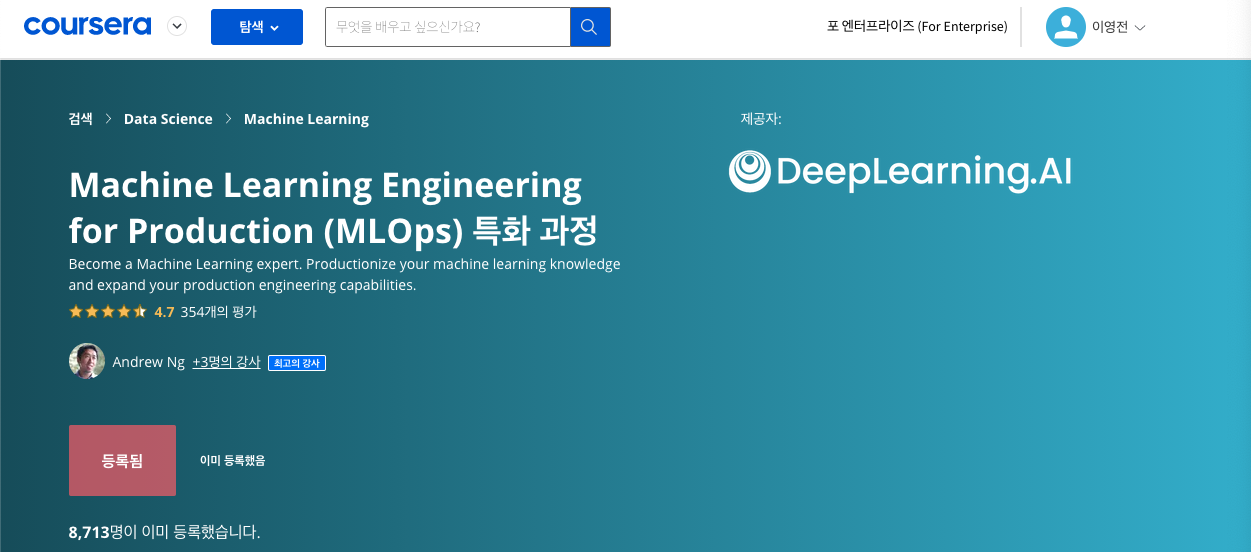This screenshot has height=552, width=1251.
Task: Open Data Science breadcrumb
Action: click(168, 119)
